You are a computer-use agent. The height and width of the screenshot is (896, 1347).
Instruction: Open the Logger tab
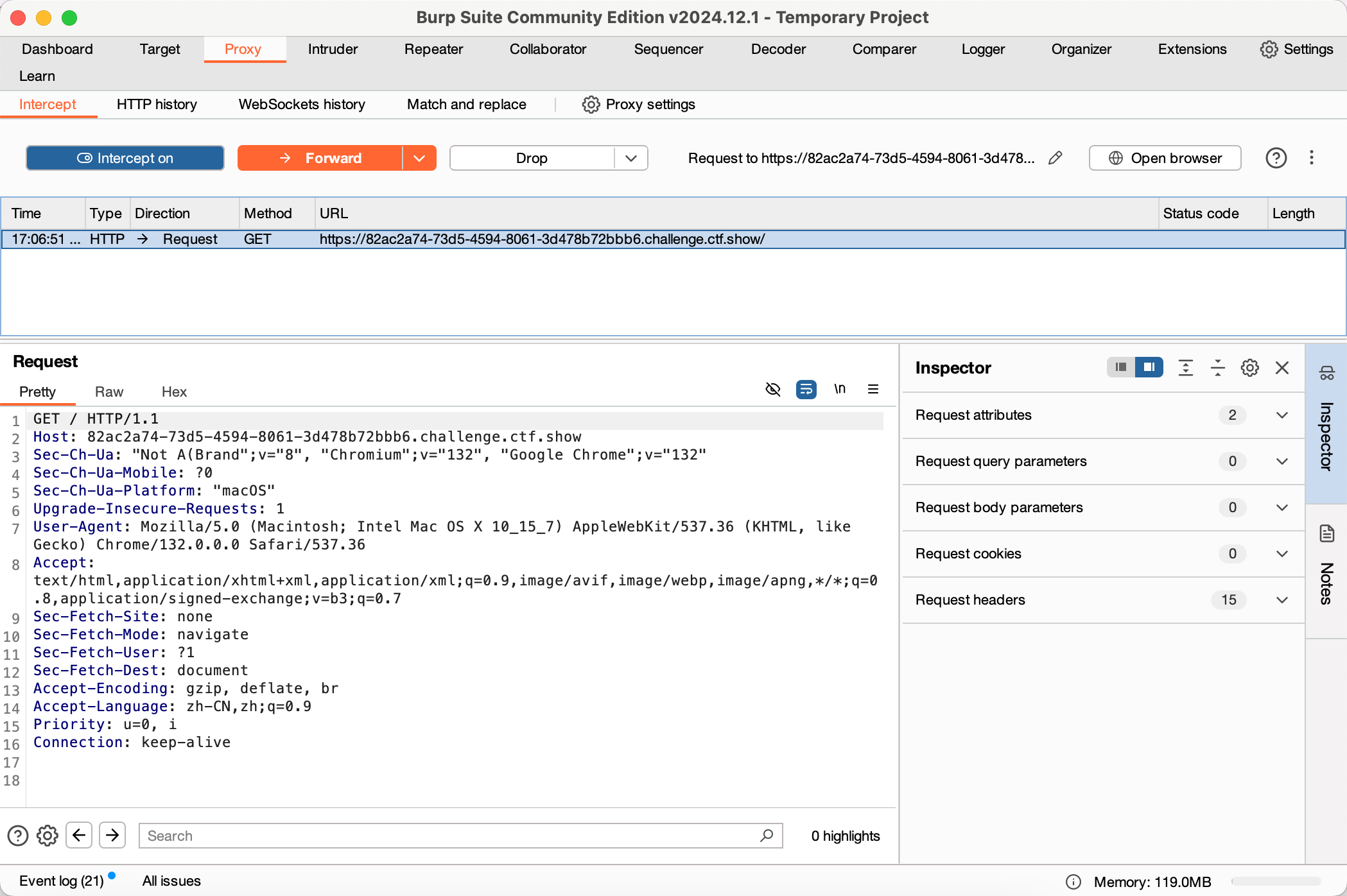pyautogui.click(x=983, y=49)
